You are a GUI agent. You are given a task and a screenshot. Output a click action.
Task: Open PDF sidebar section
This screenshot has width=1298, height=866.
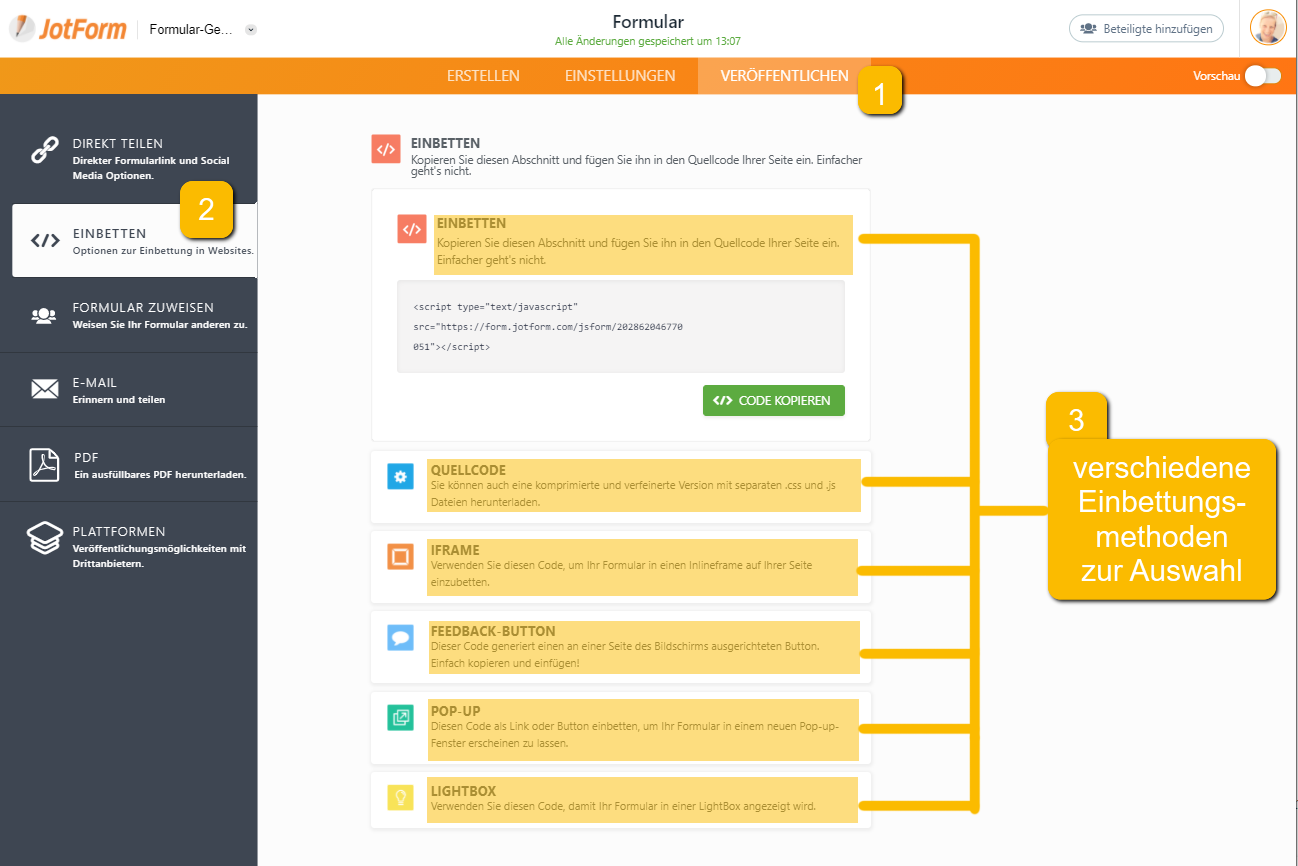click(x=128, y=465)
